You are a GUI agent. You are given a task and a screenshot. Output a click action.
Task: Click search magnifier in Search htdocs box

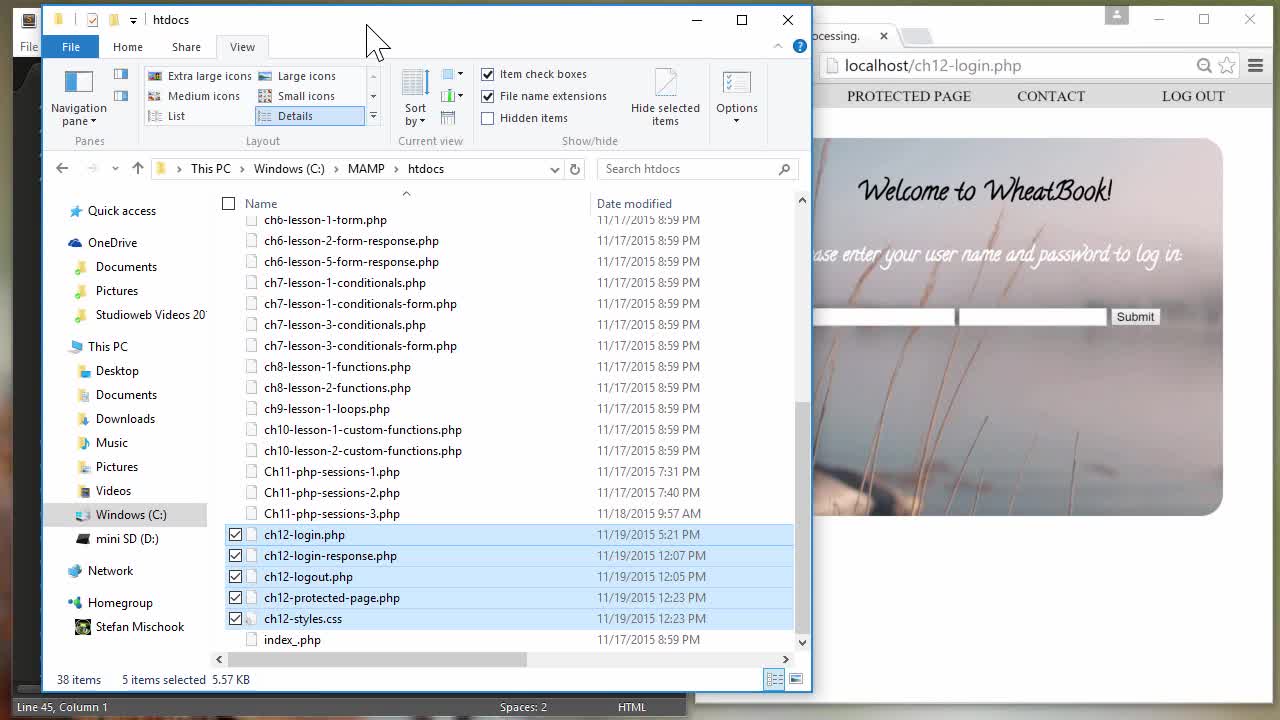[x=784, y=169]
